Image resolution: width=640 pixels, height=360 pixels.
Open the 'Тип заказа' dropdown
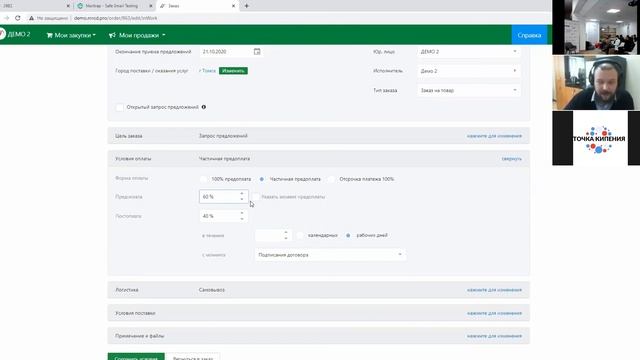point(469,90)
